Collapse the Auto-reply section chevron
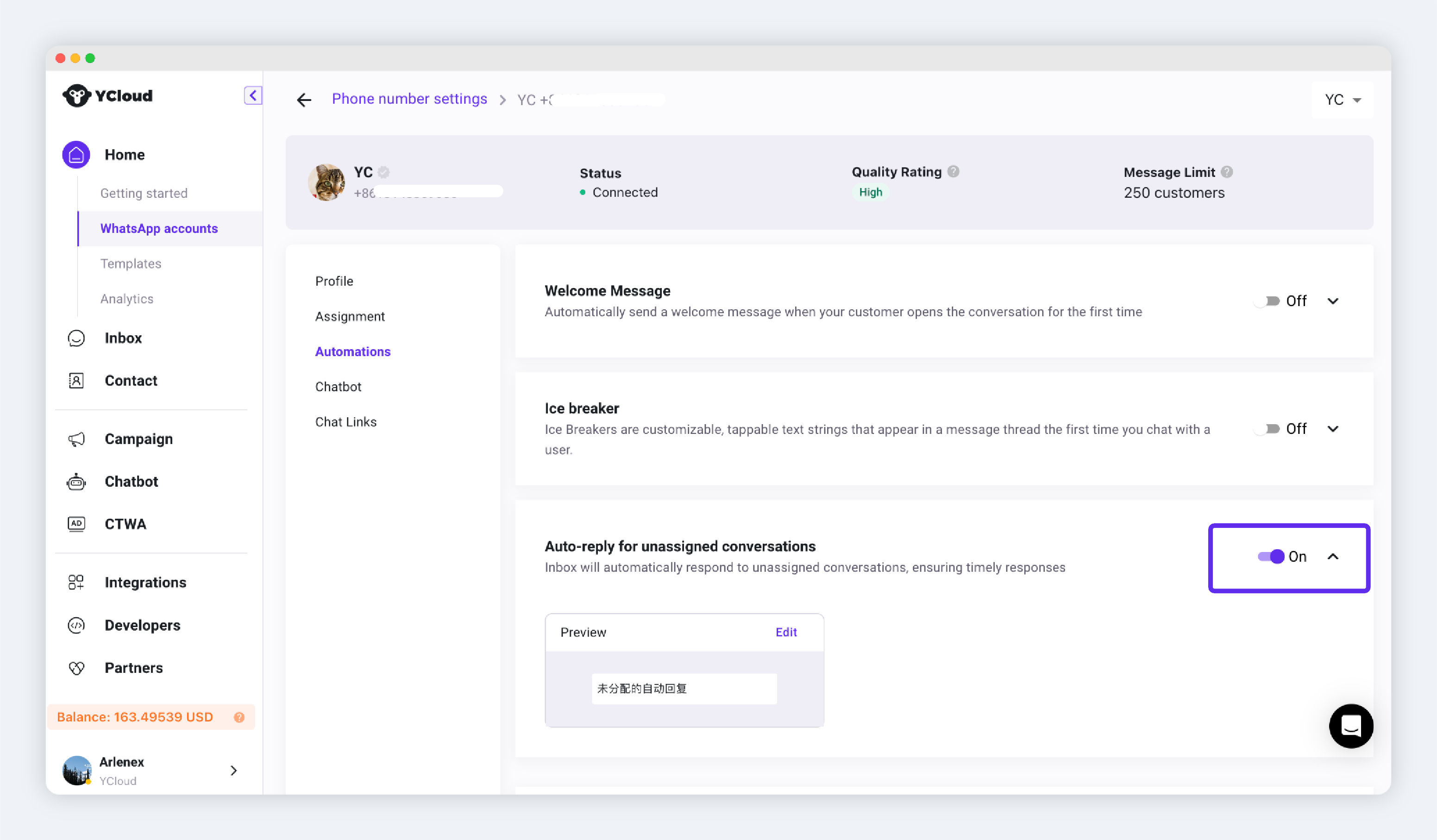 (x=1333, y=557)
